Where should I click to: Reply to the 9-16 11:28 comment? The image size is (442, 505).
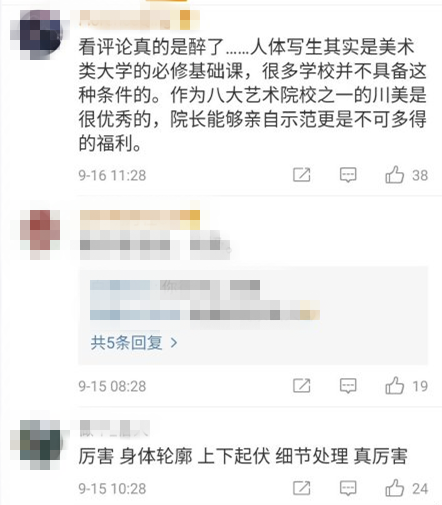348,175
